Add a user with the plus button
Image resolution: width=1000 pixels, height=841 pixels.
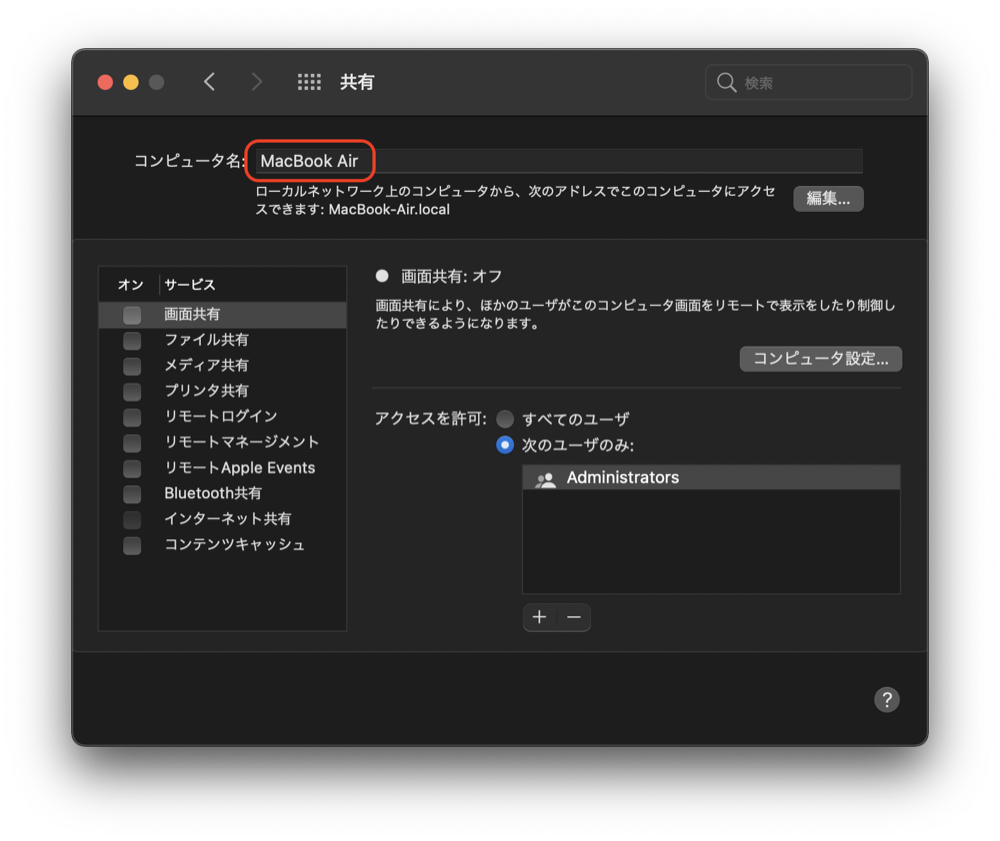pyautogui.click(x=540, y=617)
